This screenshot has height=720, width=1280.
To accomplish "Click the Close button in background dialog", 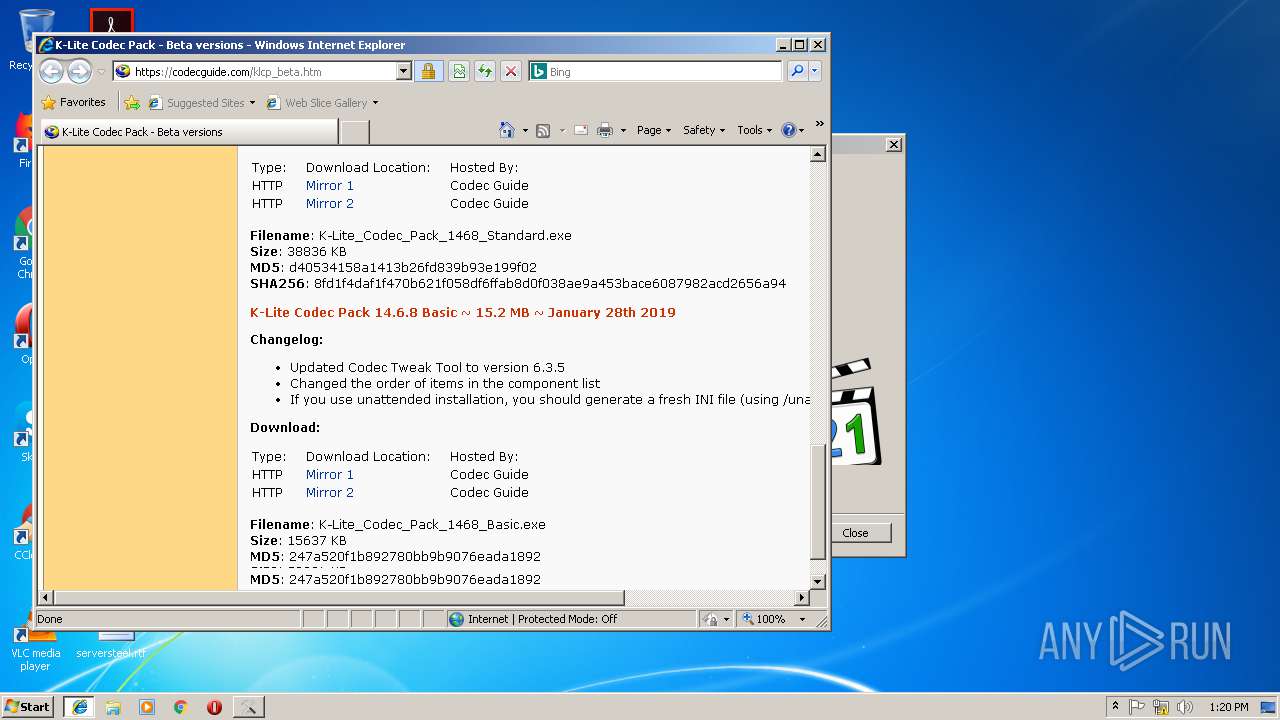I will [x=855, y=533].
